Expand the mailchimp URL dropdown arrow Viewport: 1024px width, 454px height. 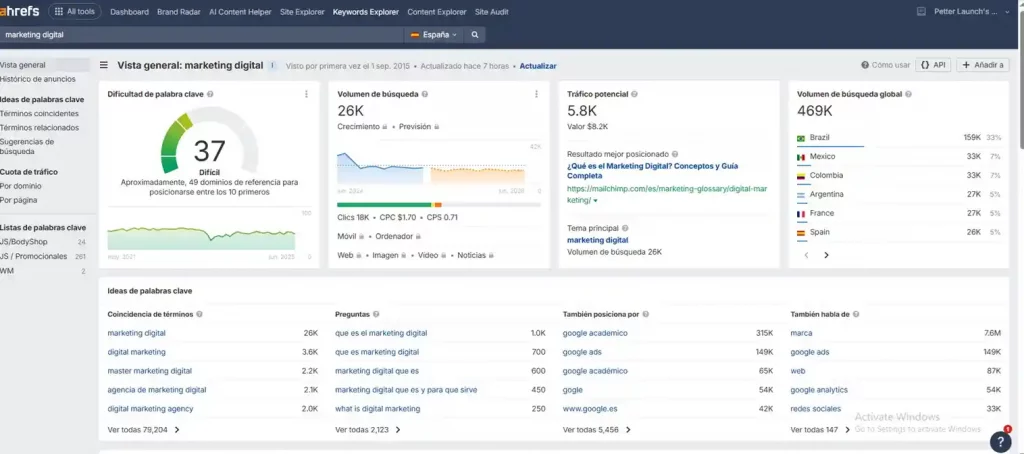(595, 201)
